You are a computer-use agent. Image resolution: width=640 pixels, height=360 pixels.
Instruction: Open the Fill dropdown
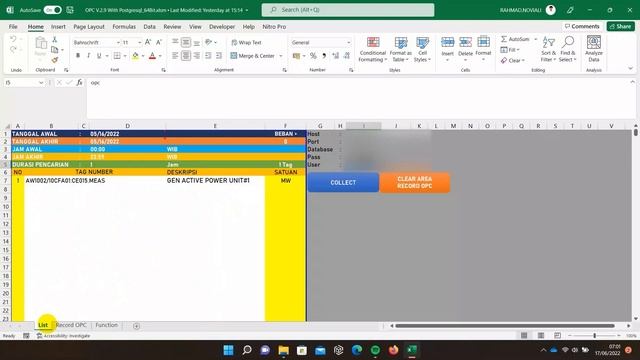(x=510, y=50)
